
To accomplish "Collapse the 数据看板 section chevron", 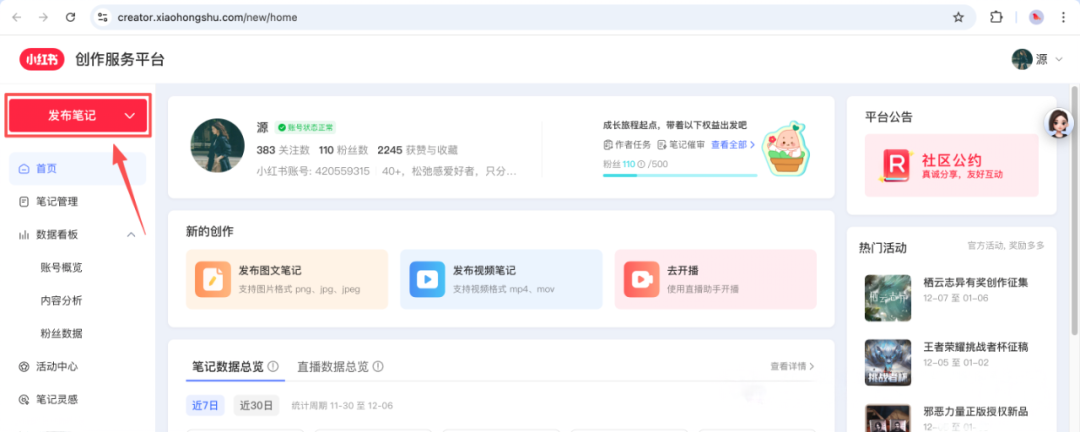I will click(132, 235).
